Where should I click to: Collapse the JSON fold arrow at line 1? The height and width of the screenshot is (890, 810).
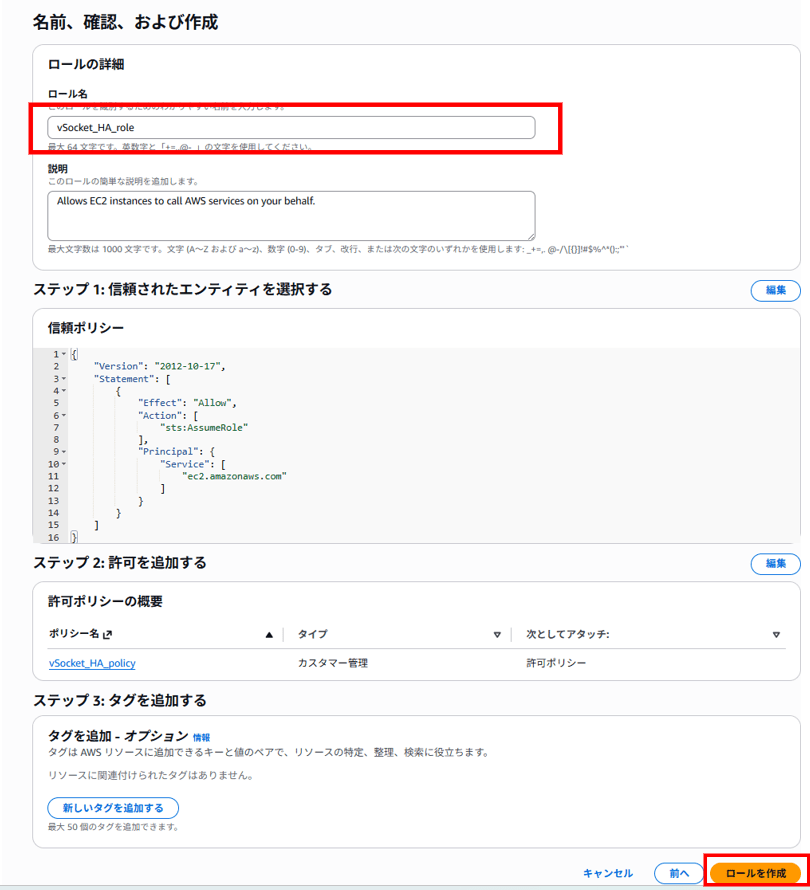coord(64,354)
